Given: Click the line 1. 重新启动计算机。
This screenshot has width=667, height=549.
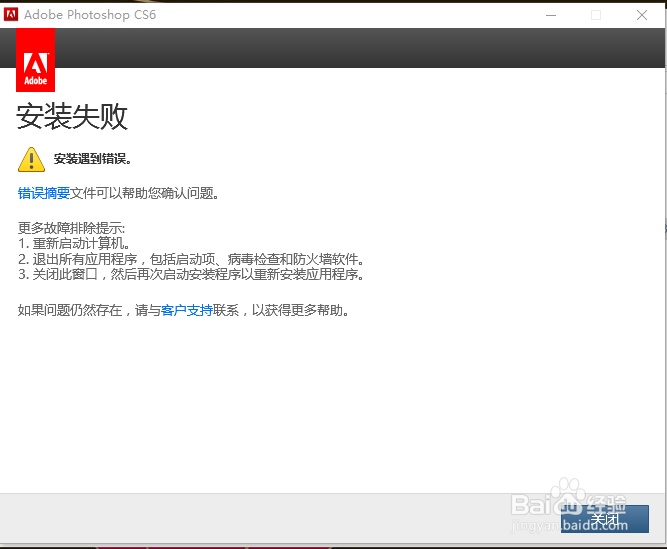Looking at the screenshot, I should 74,243.
